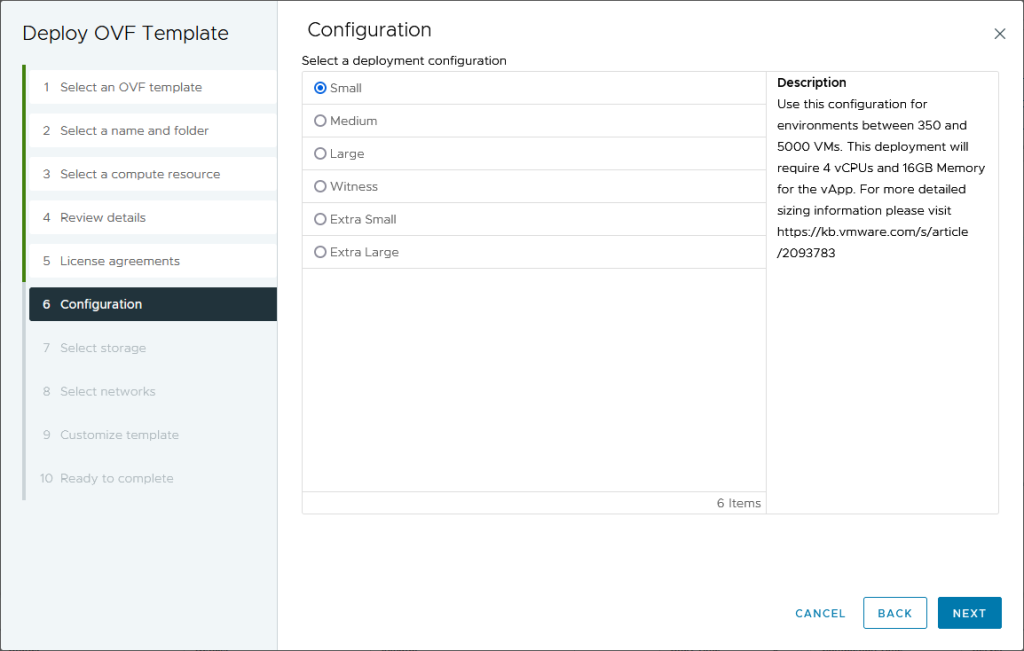Screen dimensions: 1024x651
Task: Select the Small deployment configuration
Action: pyautogui.click(x=320, y=88)
